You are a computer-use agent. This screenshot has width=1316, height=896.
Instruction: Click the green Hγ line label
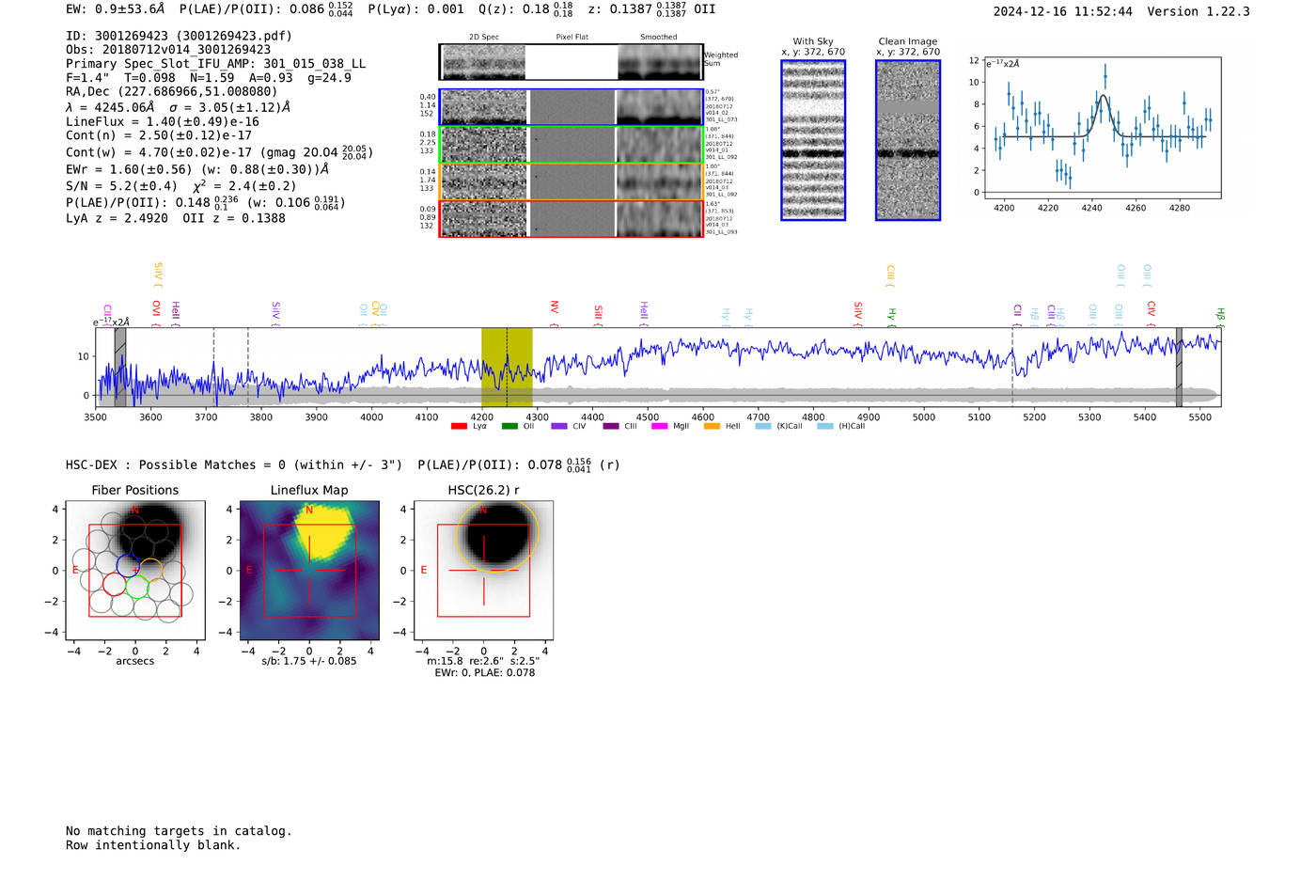click(892, 317)
